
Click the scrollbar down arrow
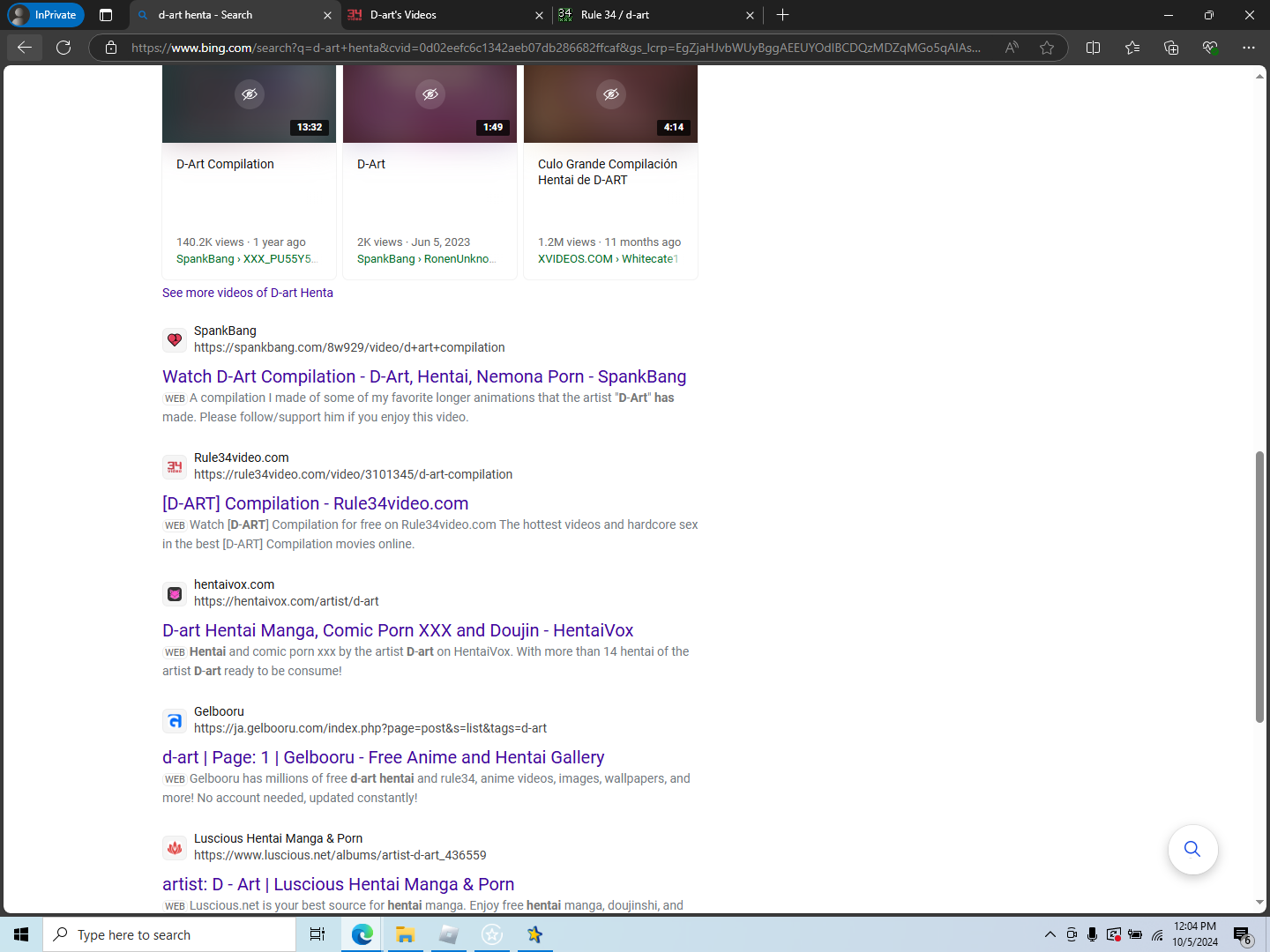[1259, 903]
